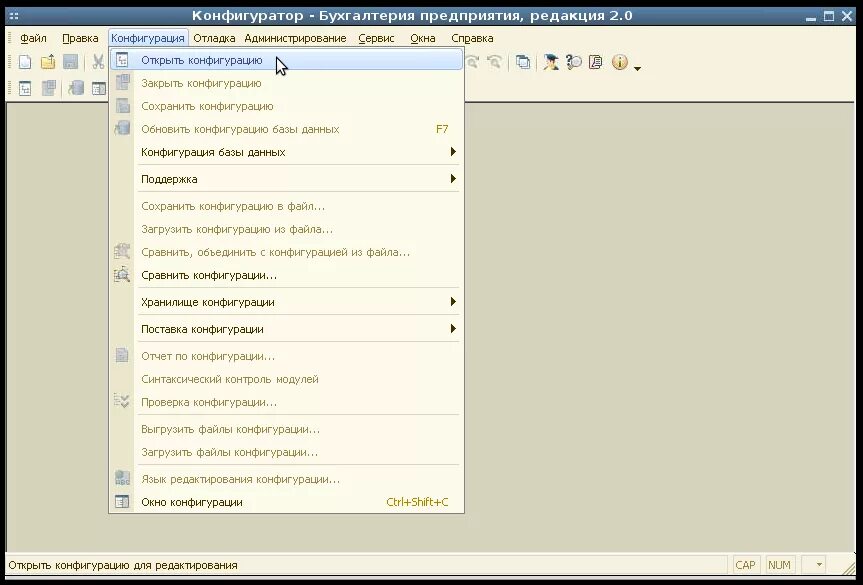863x585 pixels.
Task: Choose Отчет по конфигурации entry
Action: 286,356
